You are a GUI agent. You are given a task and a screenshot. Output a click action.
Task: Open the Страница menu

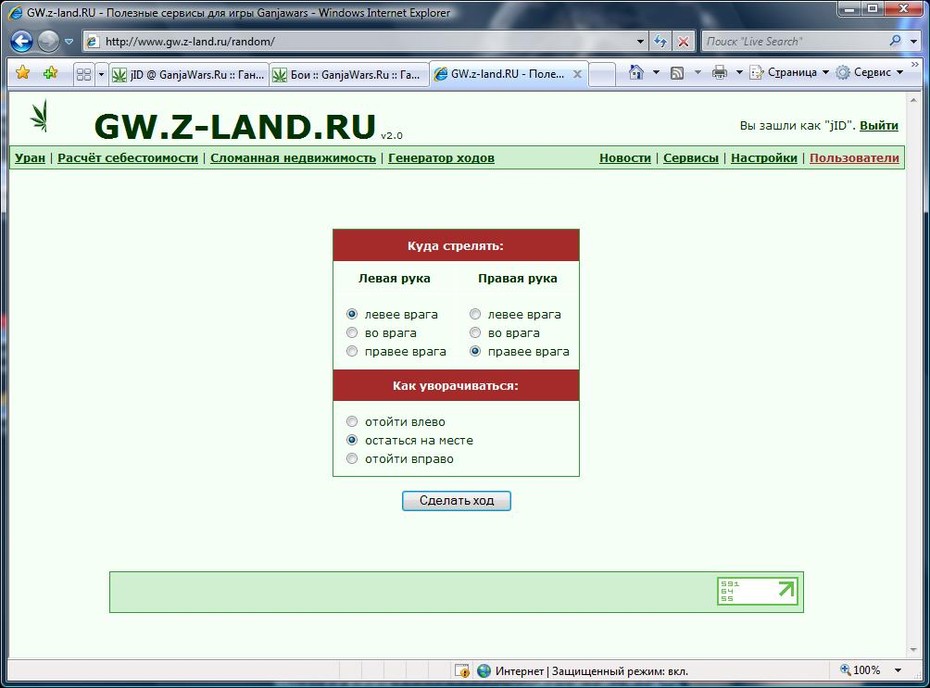(789, 72)
